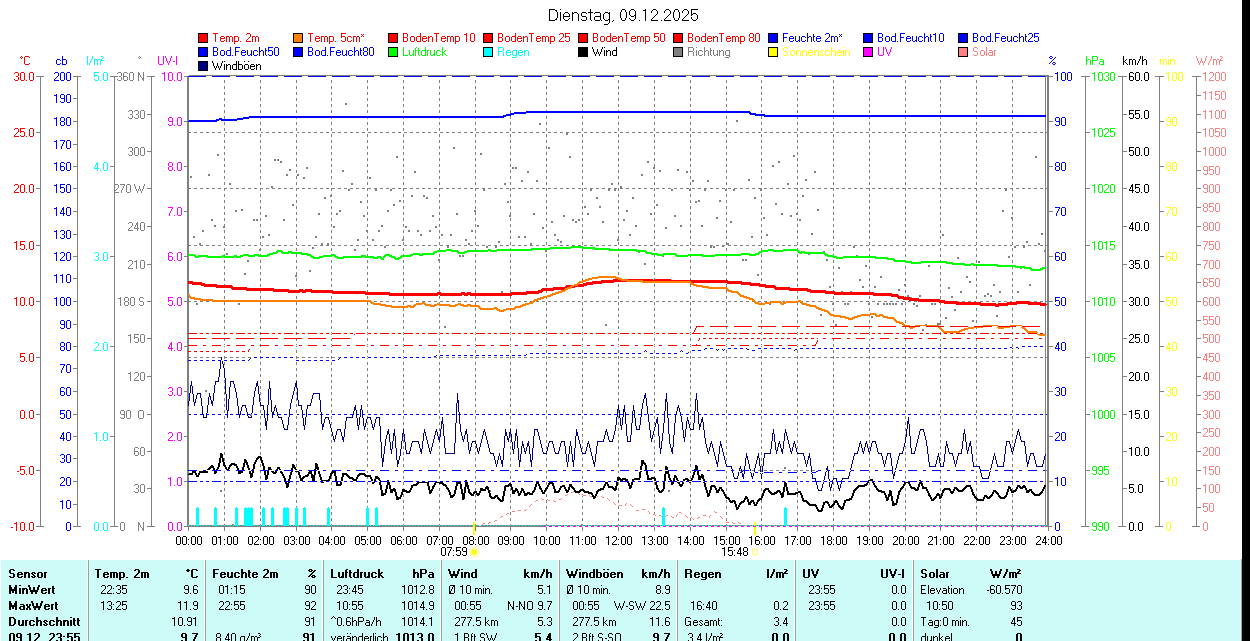Click the sunrise icon next to 07:59
Image resolution: width=1250 pixels, height=641 pixels.
[474, 551]
